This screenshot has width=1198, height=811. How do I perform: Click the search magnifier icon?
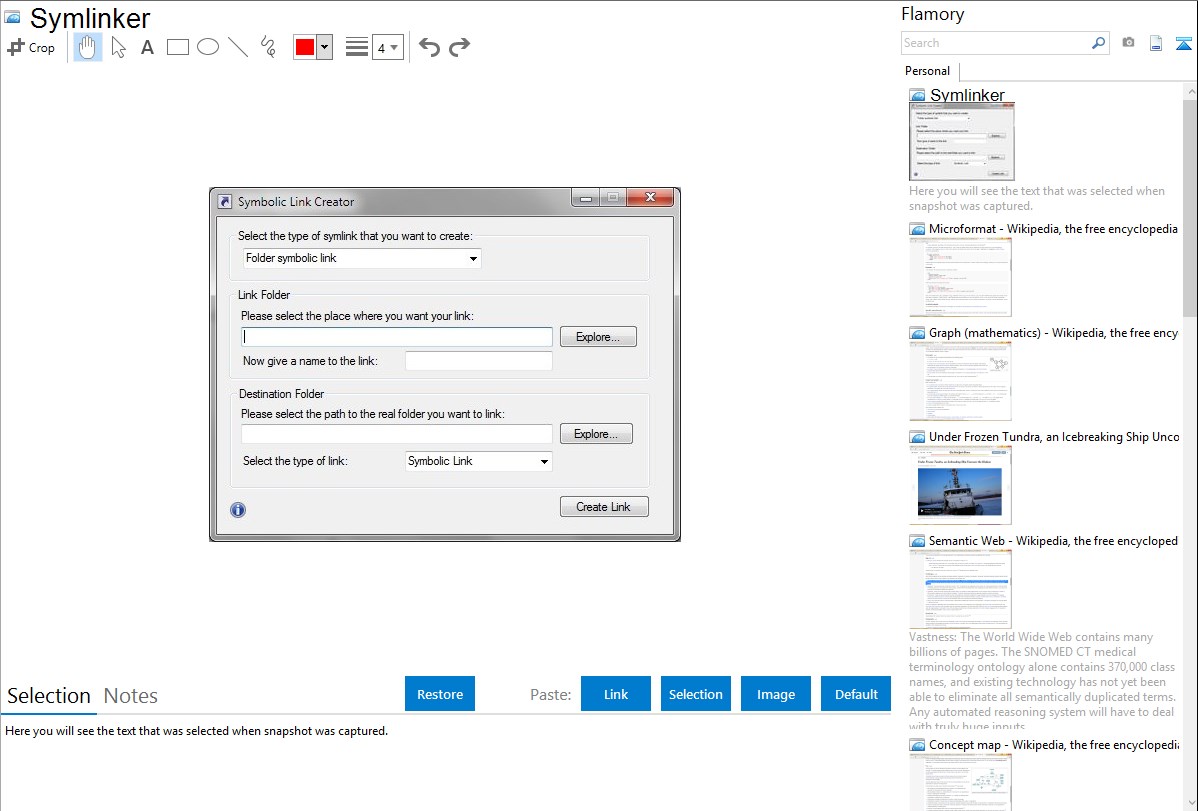point(1098,43)
